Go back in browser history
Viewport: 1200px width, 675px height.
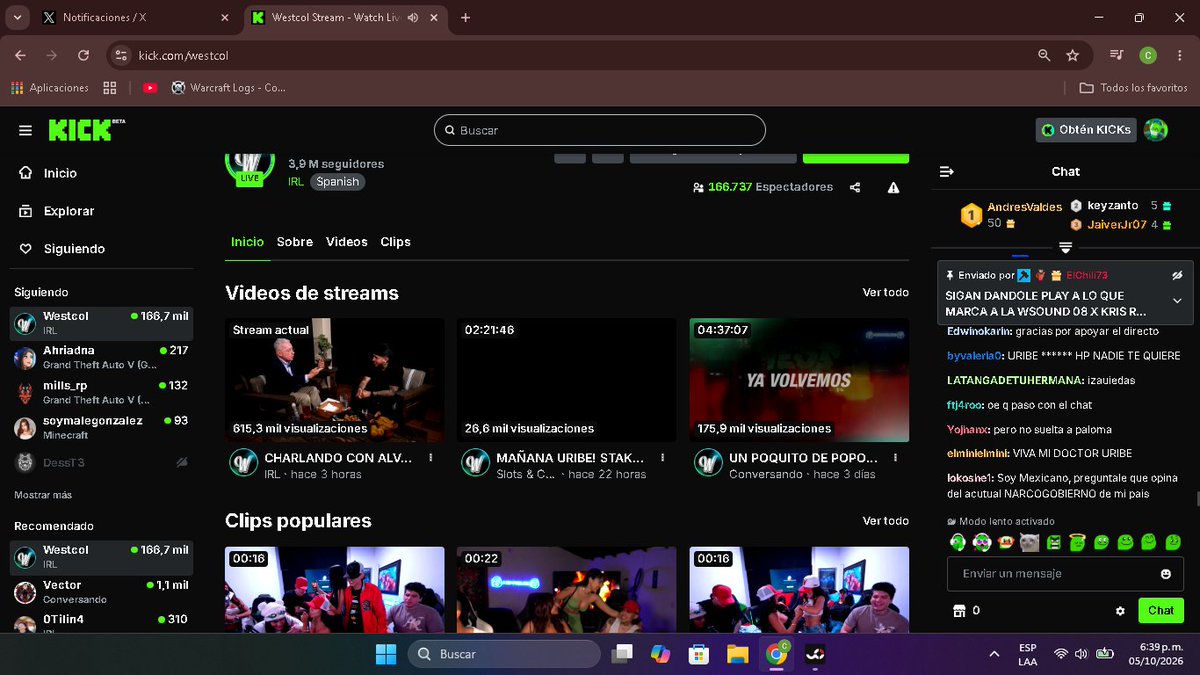click(21, 56)
